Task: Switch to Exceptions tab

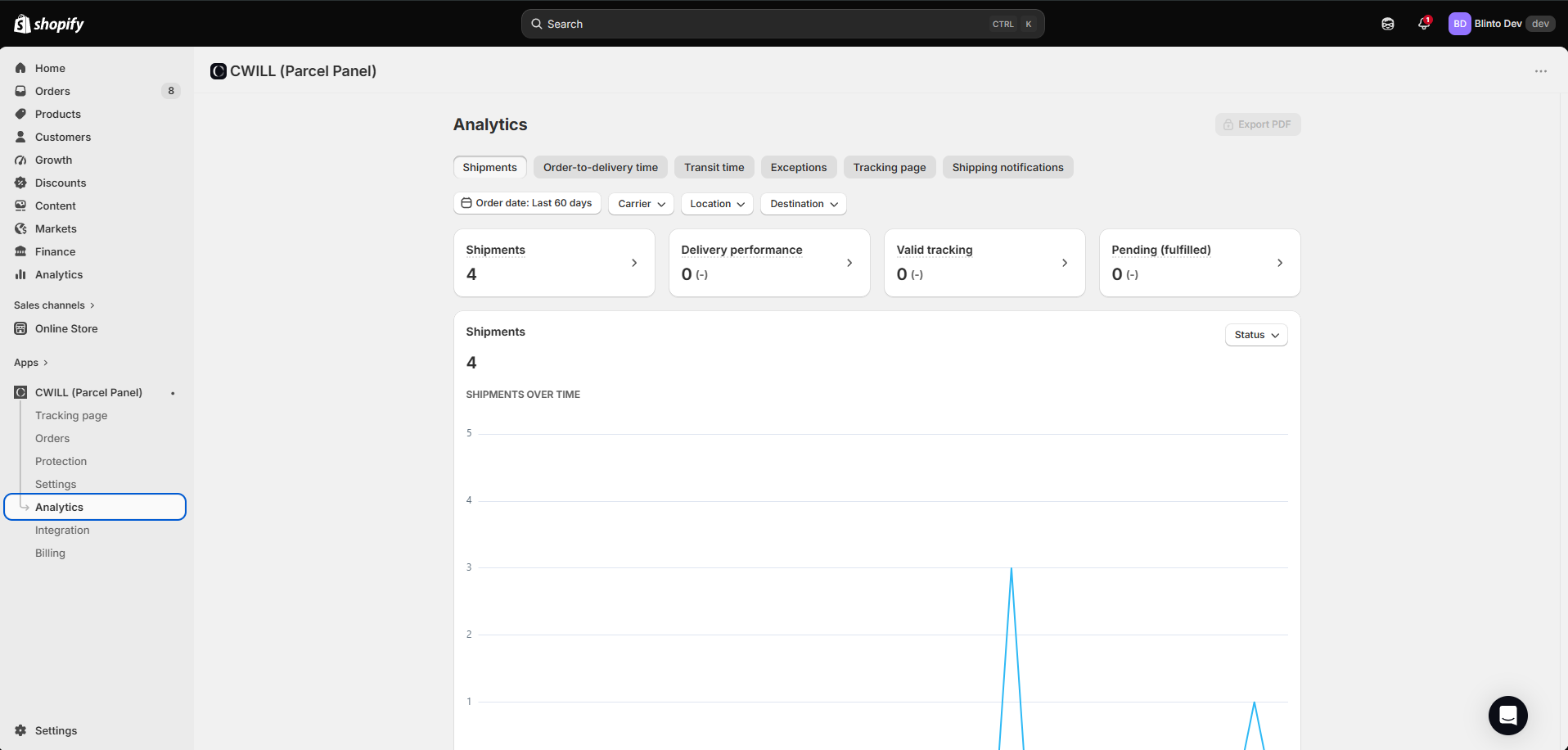Action: 799,167
